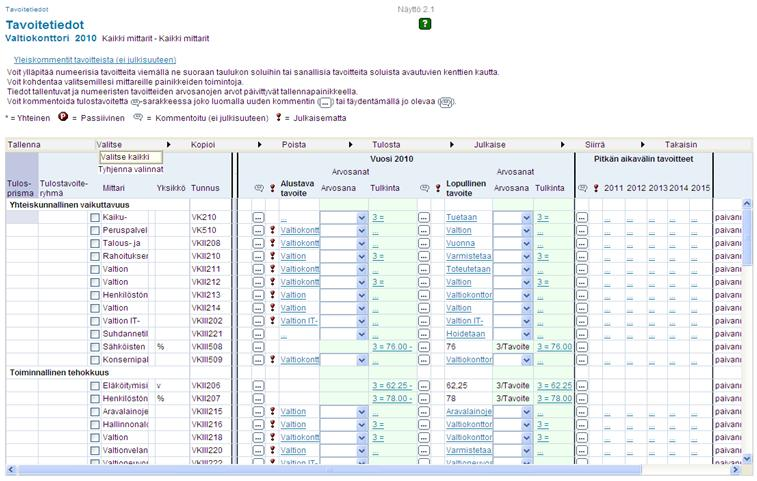757x481 pixels.
Task: Click the table scroll up arrow
Action: click(747, 204)
